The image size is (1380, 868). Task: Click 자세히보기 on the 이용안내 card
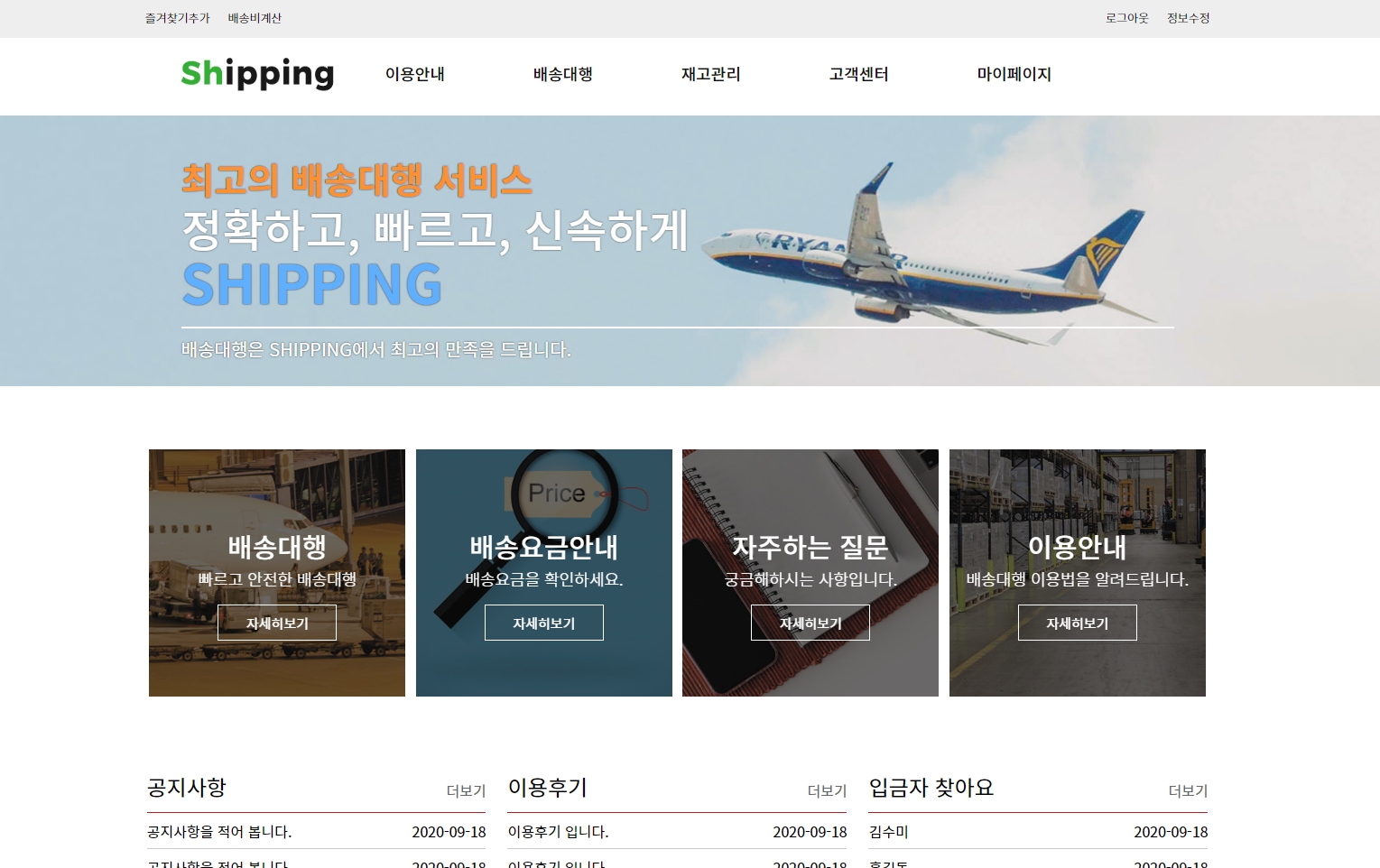[x=1078, y=623]
